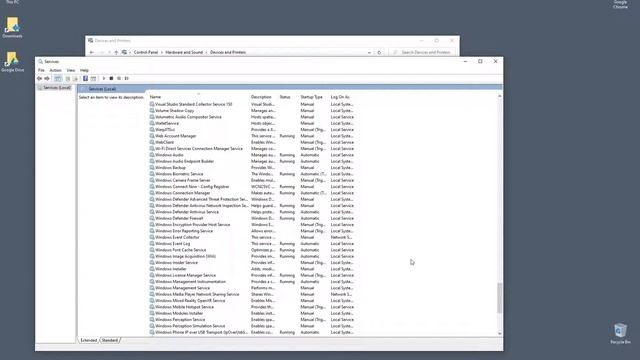Screen dimensions: 640x360
Task: Toggle Show/Hide Console Tree toolbar icon
Action: (58, 78)
